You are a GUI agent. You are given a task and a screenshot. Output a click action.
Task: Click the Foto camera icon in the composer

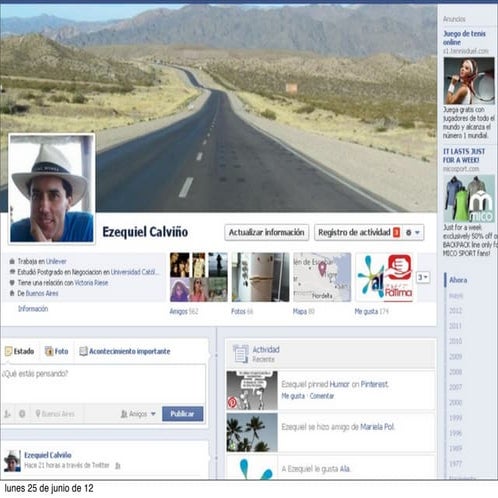coord(49,351)
